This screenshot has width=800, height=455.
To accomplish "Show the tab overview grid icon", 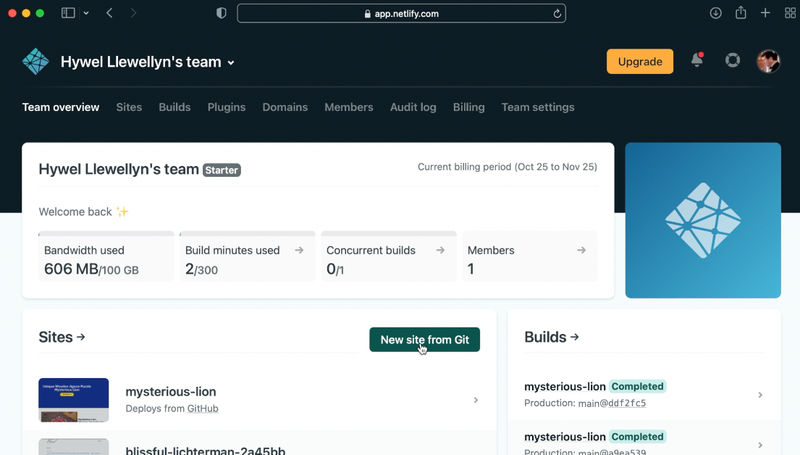I will click(790, 13).
